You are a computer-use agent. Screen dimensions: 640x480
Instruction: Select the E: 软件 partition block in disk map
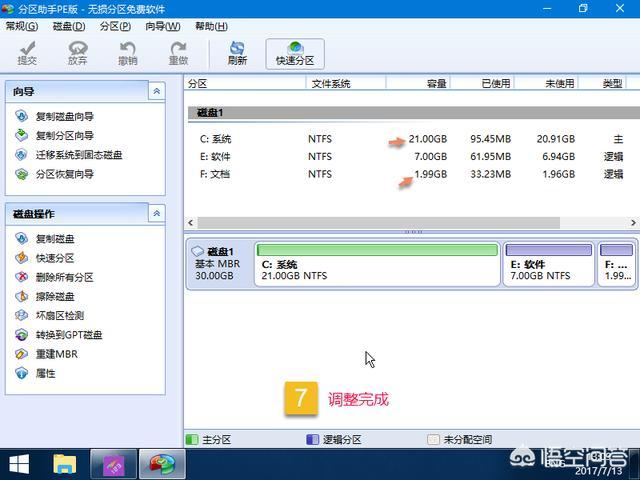[549, 264]
